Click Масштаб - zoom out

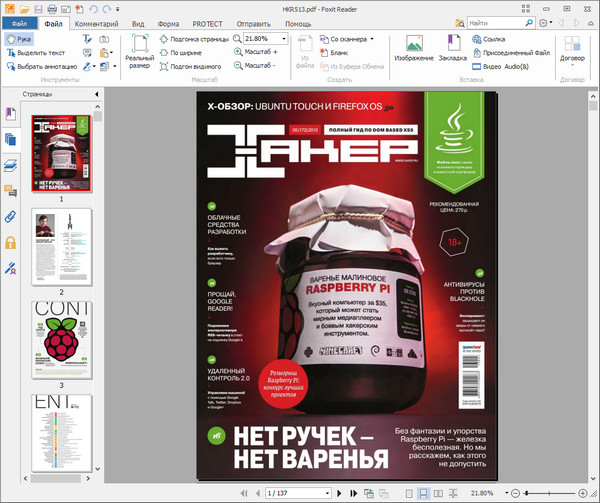254,65
